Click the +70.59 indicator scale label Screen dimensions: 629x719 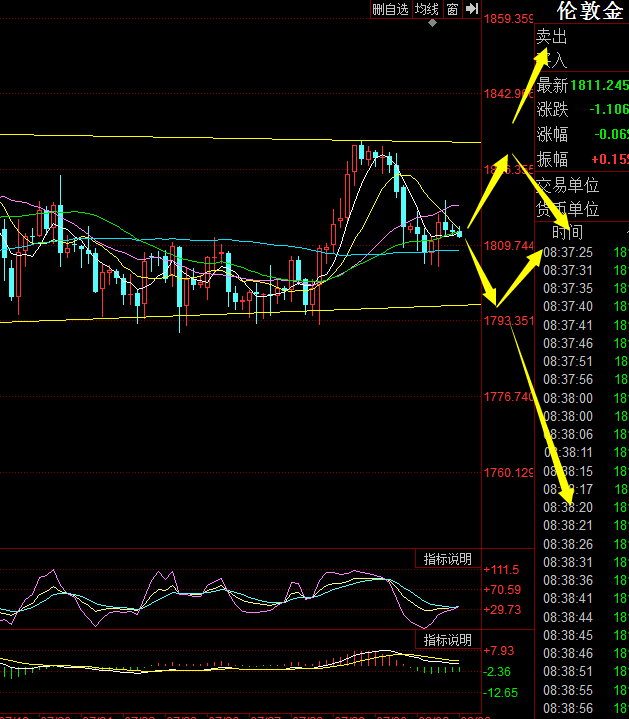click(x=502, y=590)
